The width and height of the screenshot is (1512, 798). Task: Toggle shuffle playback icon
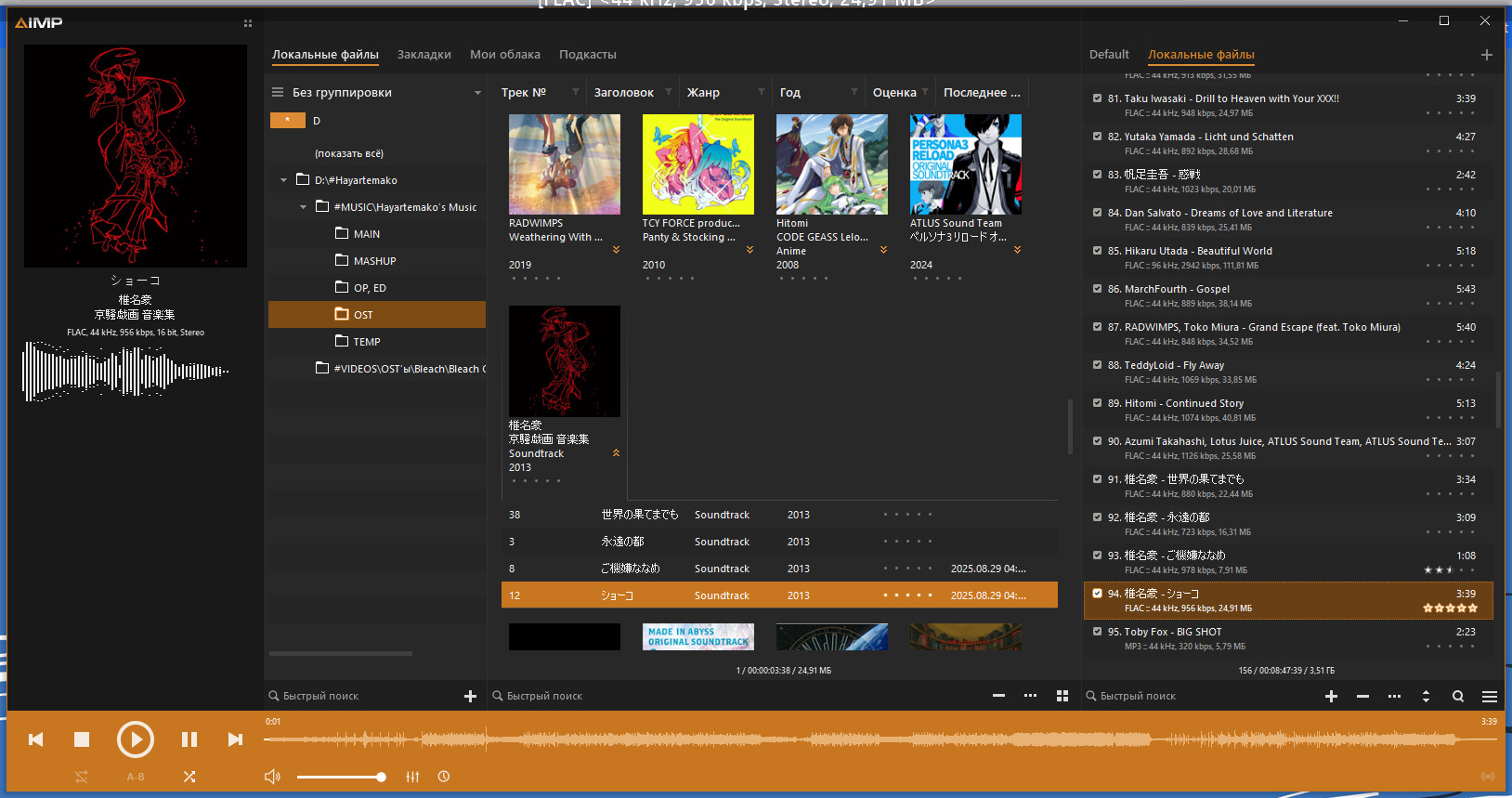pyautogui.click(x=189, y=777)
